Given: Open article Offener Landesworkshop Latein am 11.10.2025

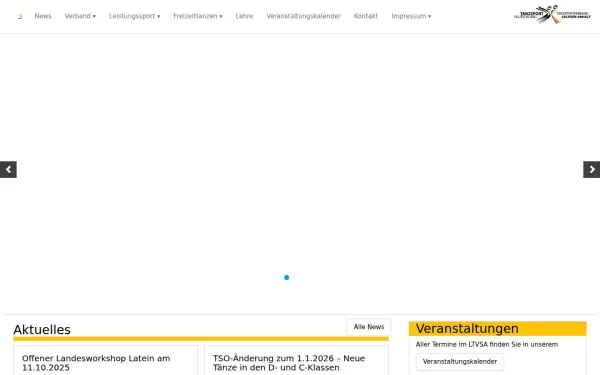Looking at the screenshot, I should coord(96,363).
